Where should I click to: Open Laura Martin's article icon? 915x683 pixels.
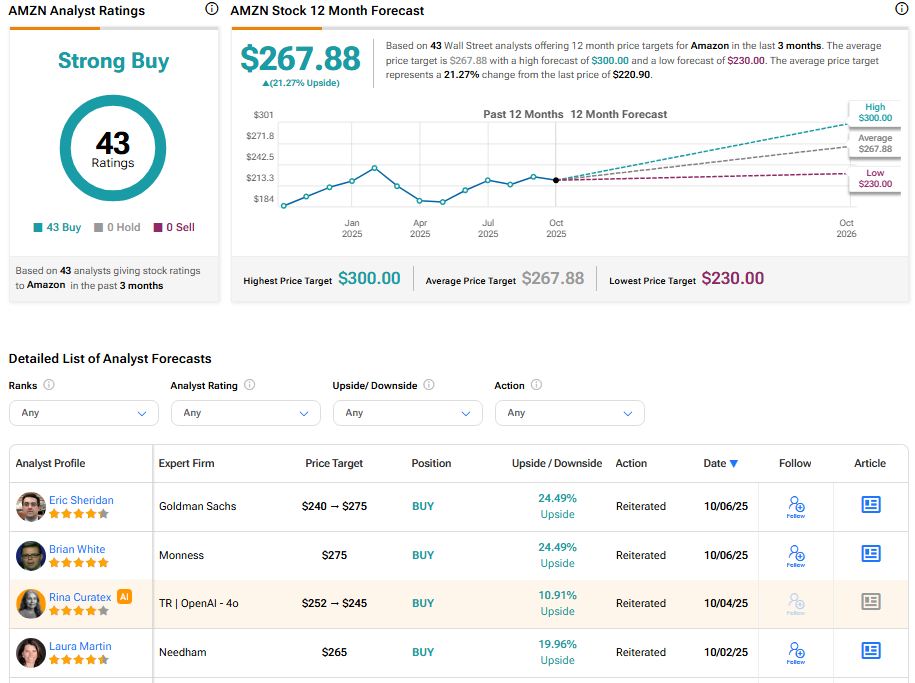click(x=870, y=651)
